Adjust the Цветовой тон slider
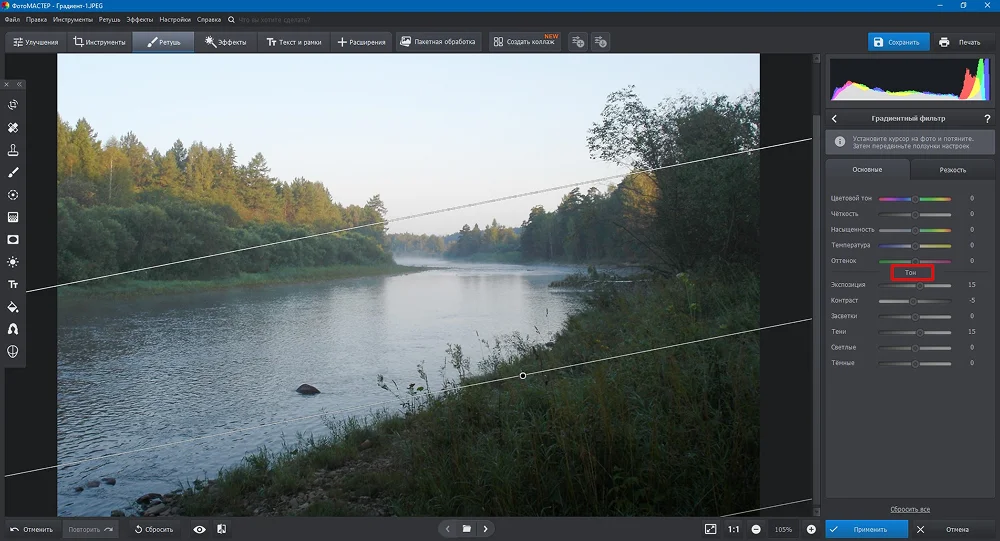Image resolution: width=1000 pixels, height=541 pixels. pos(915,199)
